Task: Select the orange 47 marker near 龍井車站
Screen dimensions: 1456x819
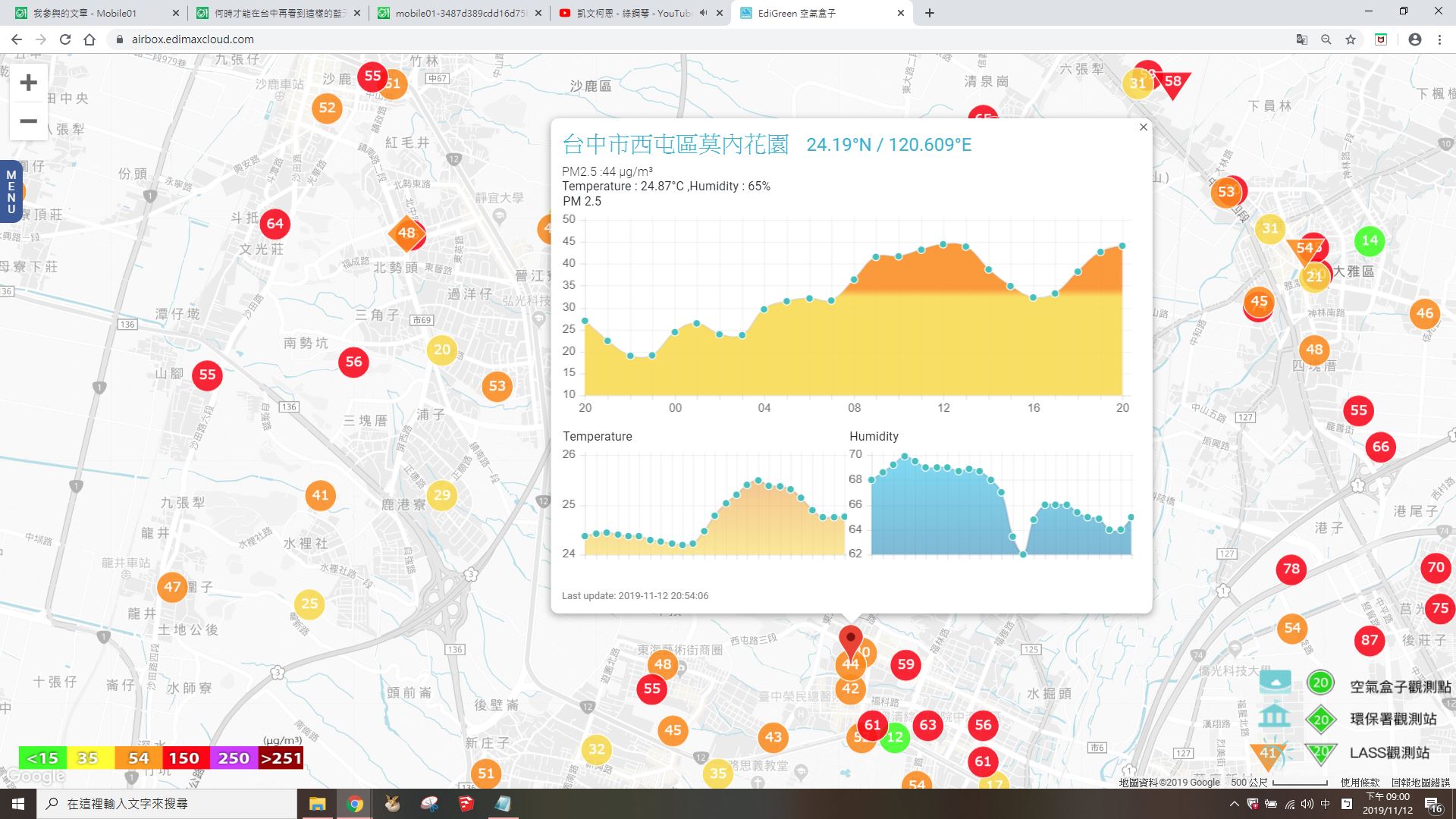Action: (172, 587)
